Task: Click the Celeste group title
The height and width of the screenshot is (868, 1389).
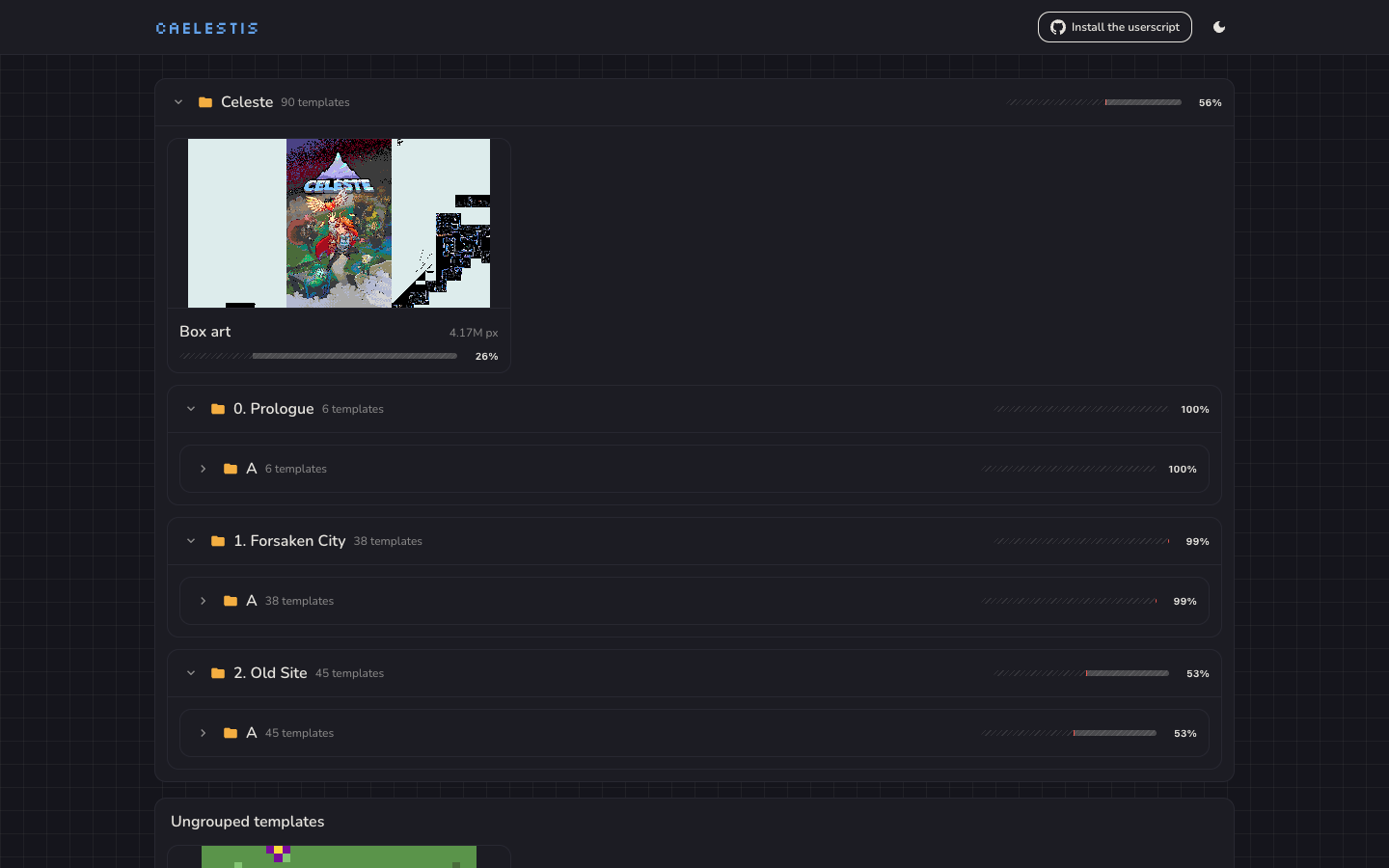Action: 247,102
